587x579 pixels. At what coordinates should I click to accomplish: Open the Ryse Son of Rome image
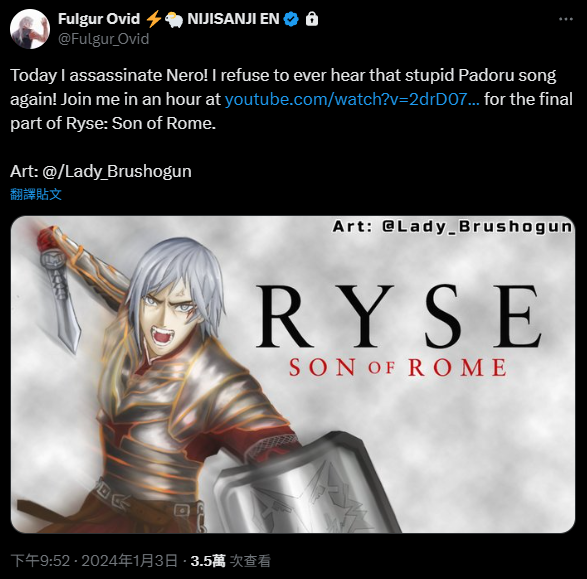[x=293, y=374]
